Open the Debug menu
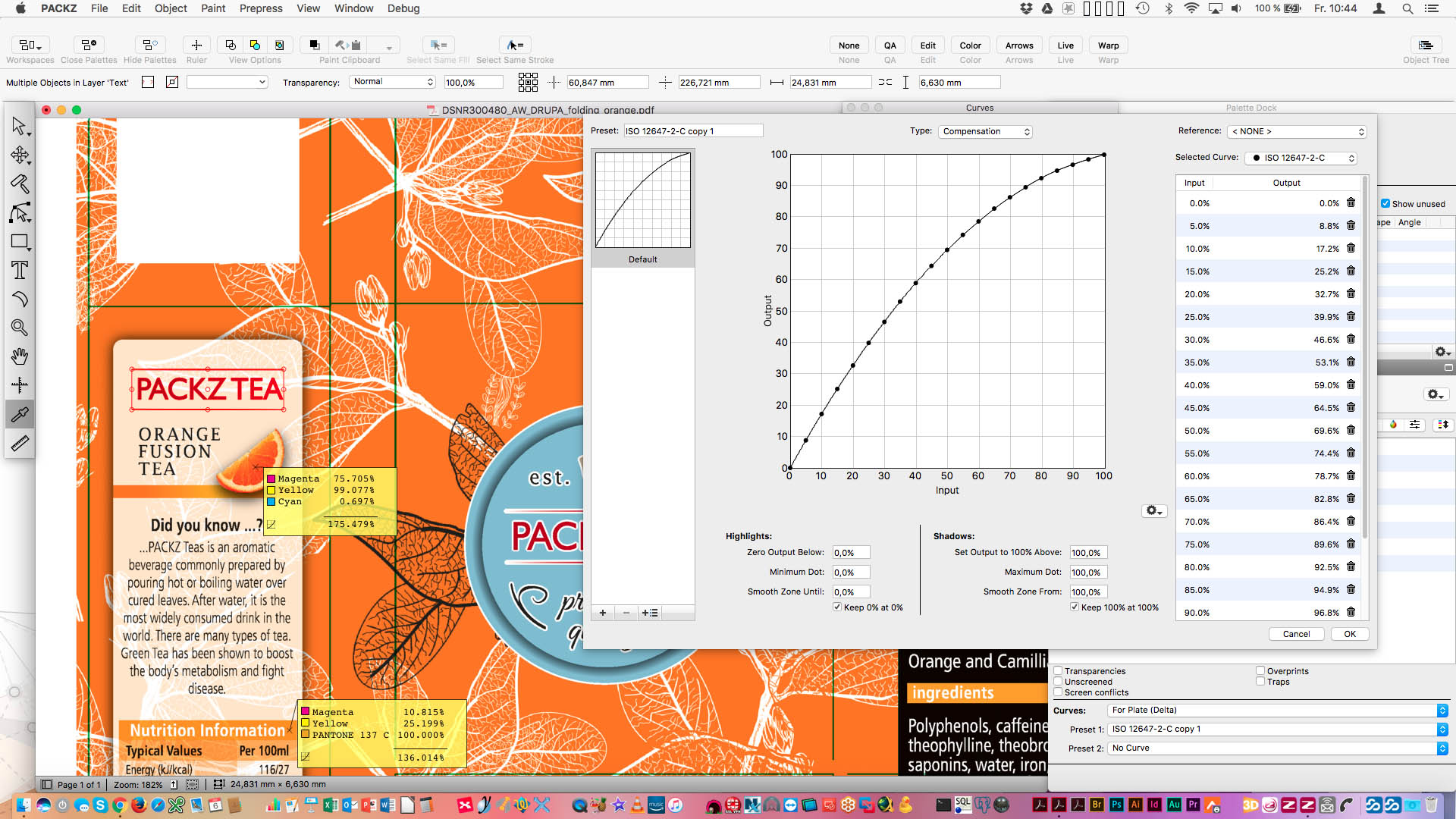The image size is (1456, 819). tap(403, 8)
